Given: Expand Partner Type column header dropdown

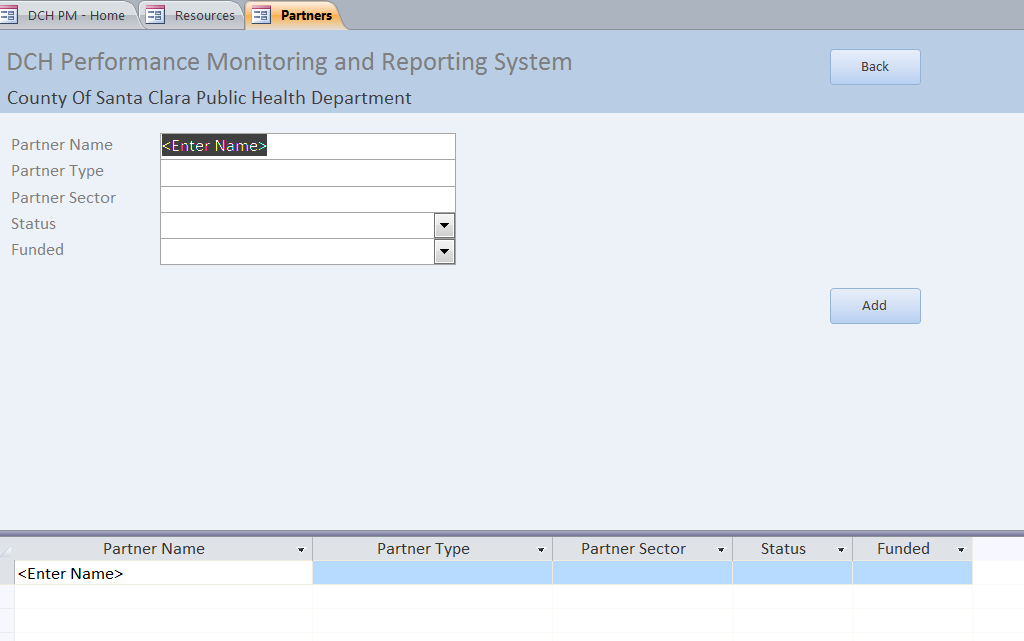Looking at the screenshot, I should pyautogui.click(x=541, y=550).
